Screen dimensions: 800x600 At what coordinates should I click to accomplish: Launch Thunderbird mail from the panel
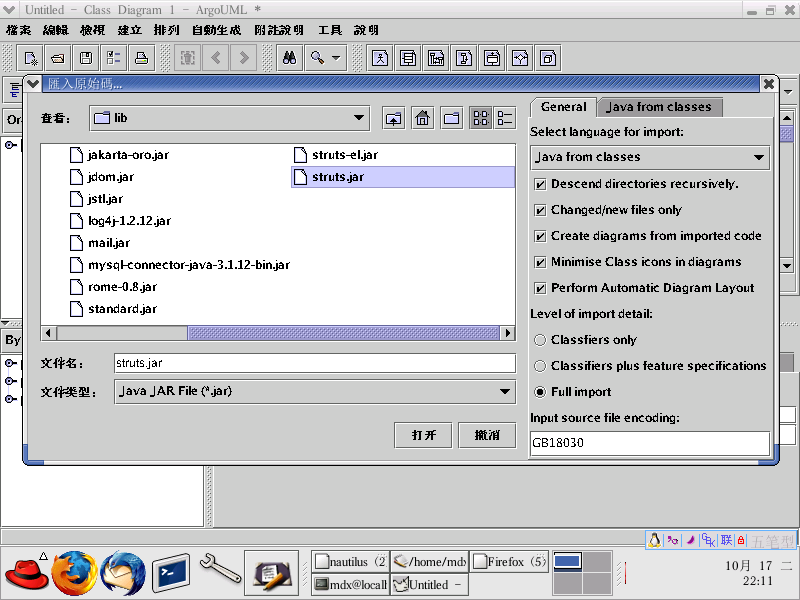(123, 573)
